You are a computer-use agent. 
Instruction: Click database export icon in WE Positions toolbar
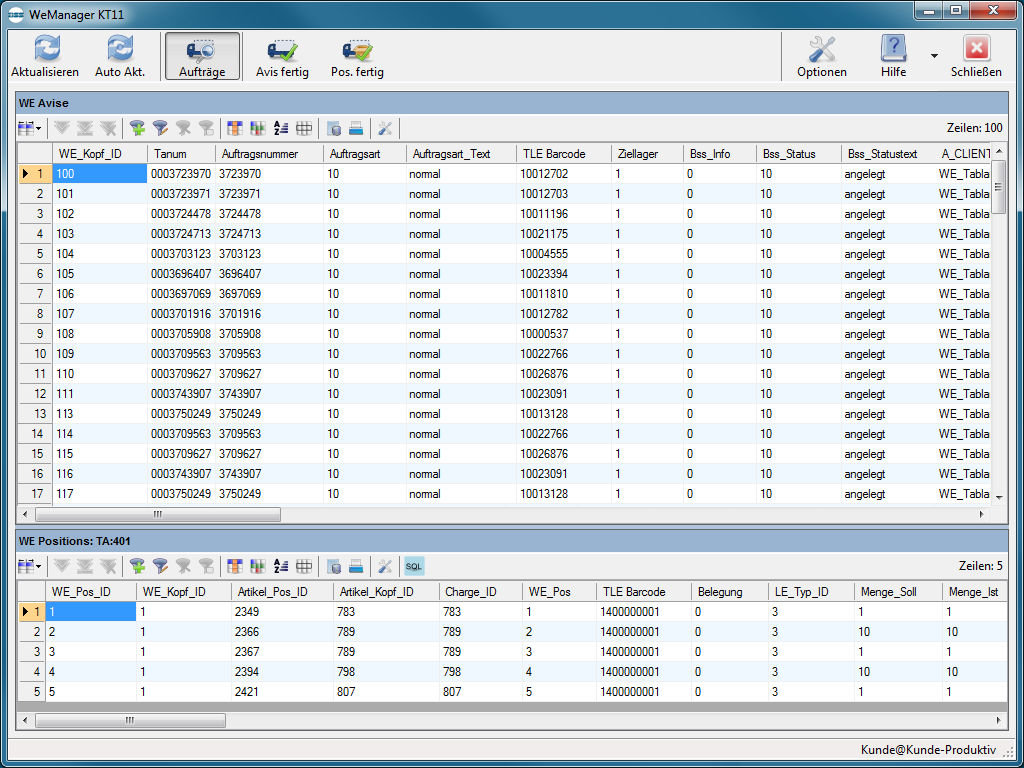pos(334,566)
